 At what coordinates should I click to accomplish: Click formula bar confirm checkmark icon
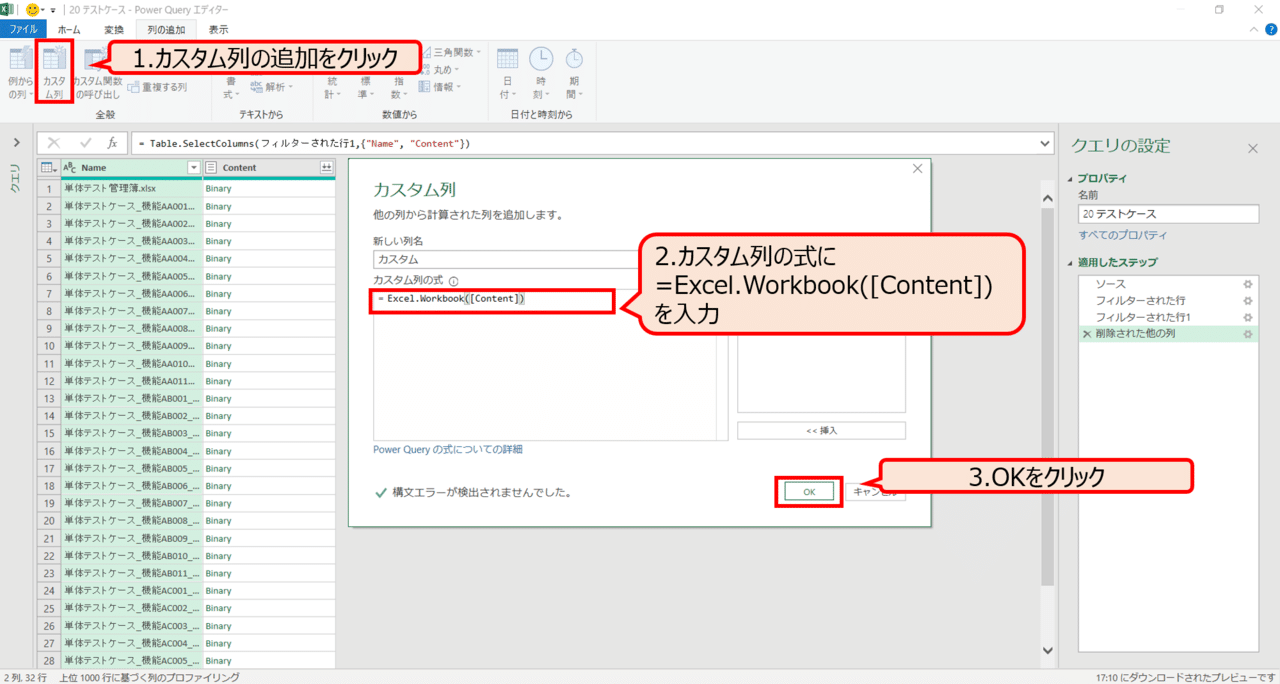[x=85, y=144]
